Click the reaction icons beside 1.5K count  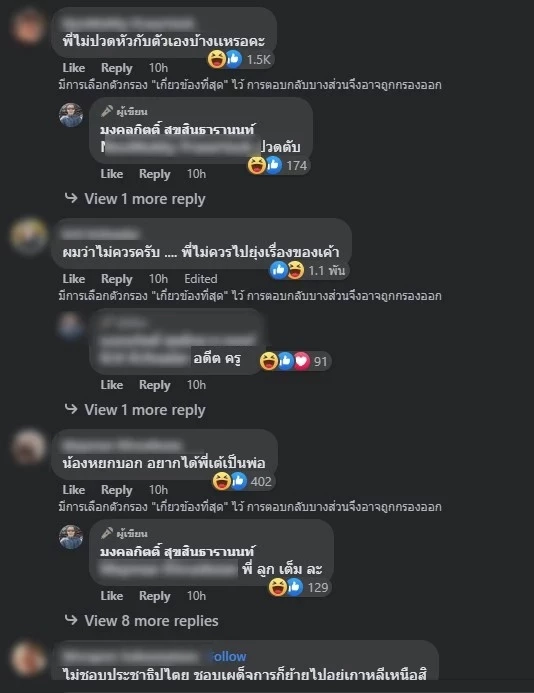(225, 59)
